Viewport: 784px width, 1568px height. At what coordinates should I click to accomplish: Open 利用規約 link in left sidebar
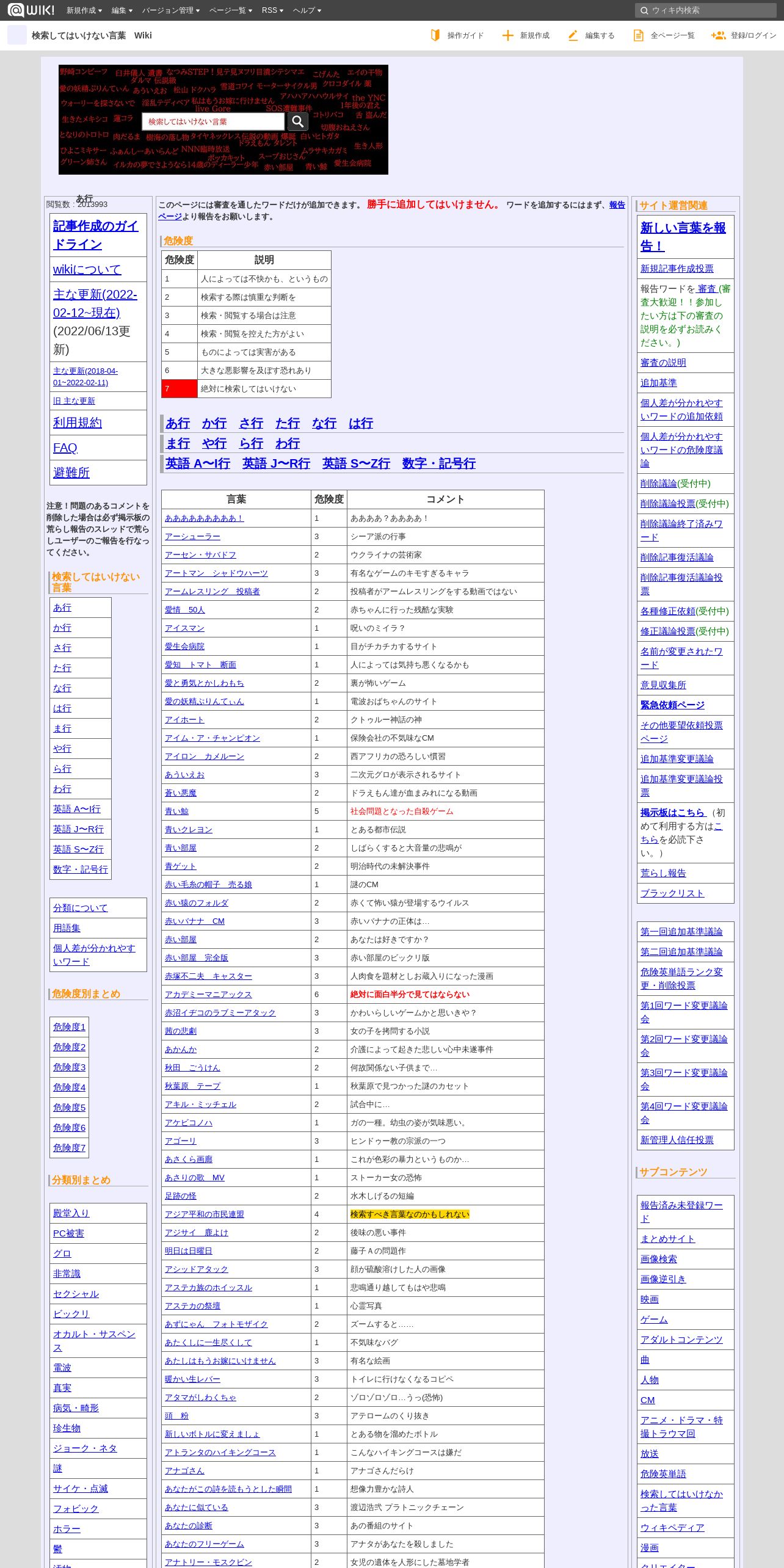coord(78,423)
